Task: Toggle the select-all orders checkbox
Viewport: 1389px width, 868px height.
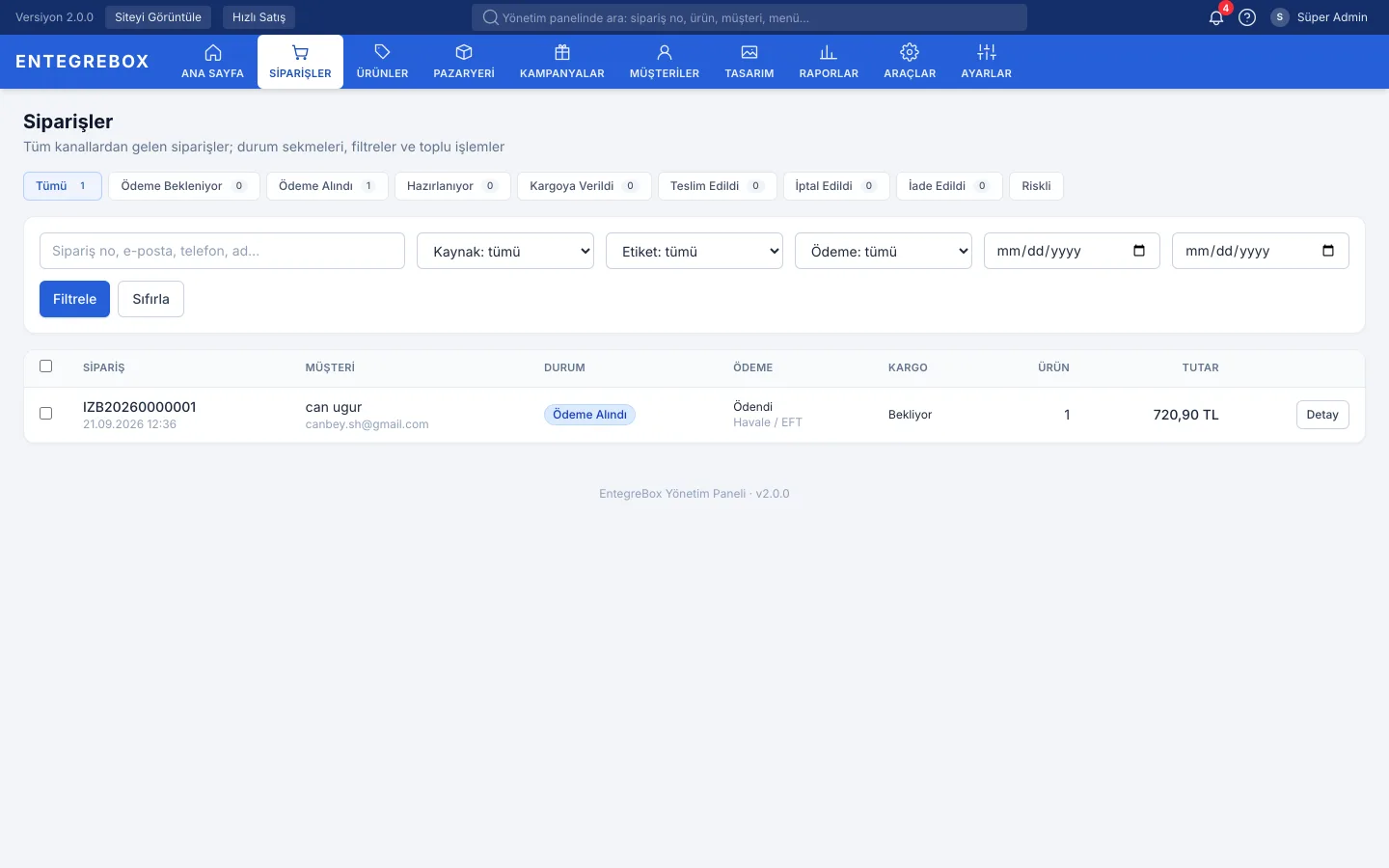Action: (x=45, y=366)
